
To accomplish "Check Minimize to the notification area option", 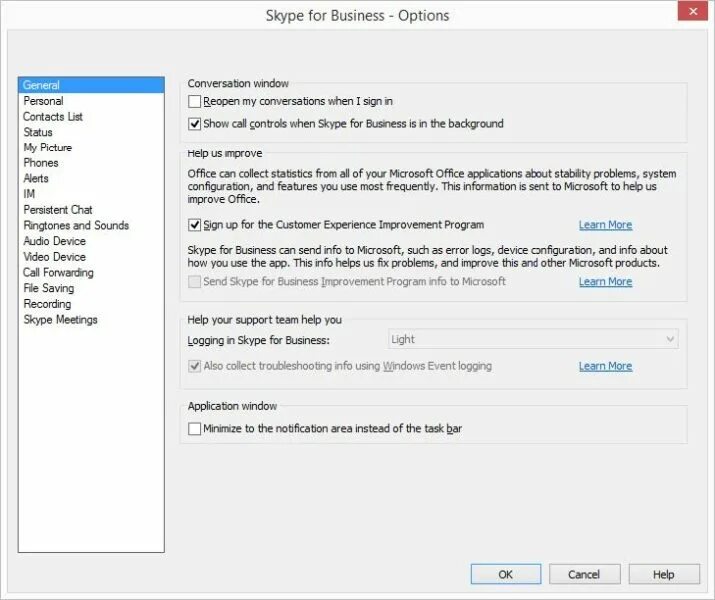I will click(x=195, y=429).
